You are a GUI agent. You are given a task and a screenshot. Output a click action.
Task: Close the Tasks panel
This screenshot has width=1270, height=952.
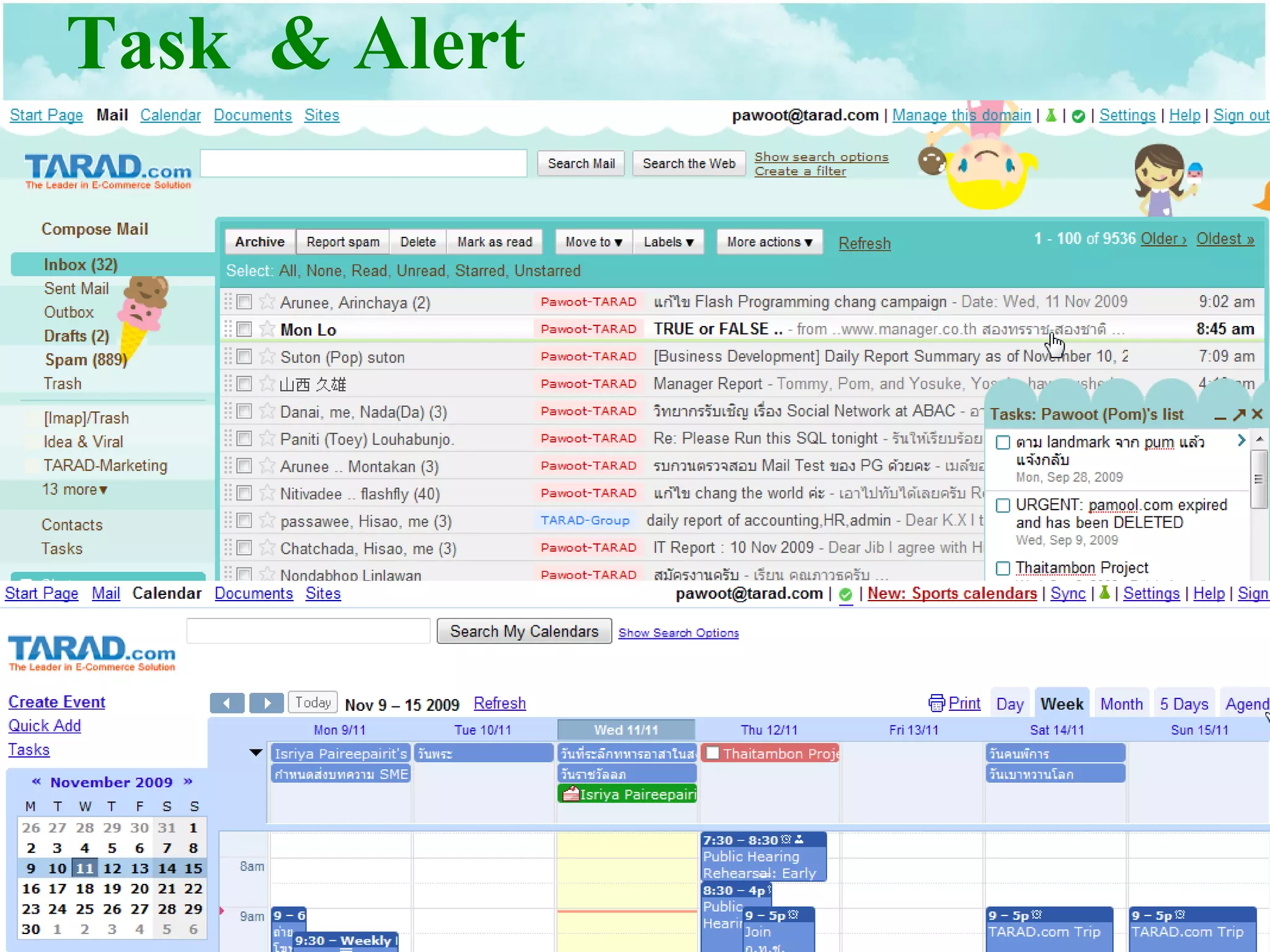pyautogui.click(x=1257, y=414)
